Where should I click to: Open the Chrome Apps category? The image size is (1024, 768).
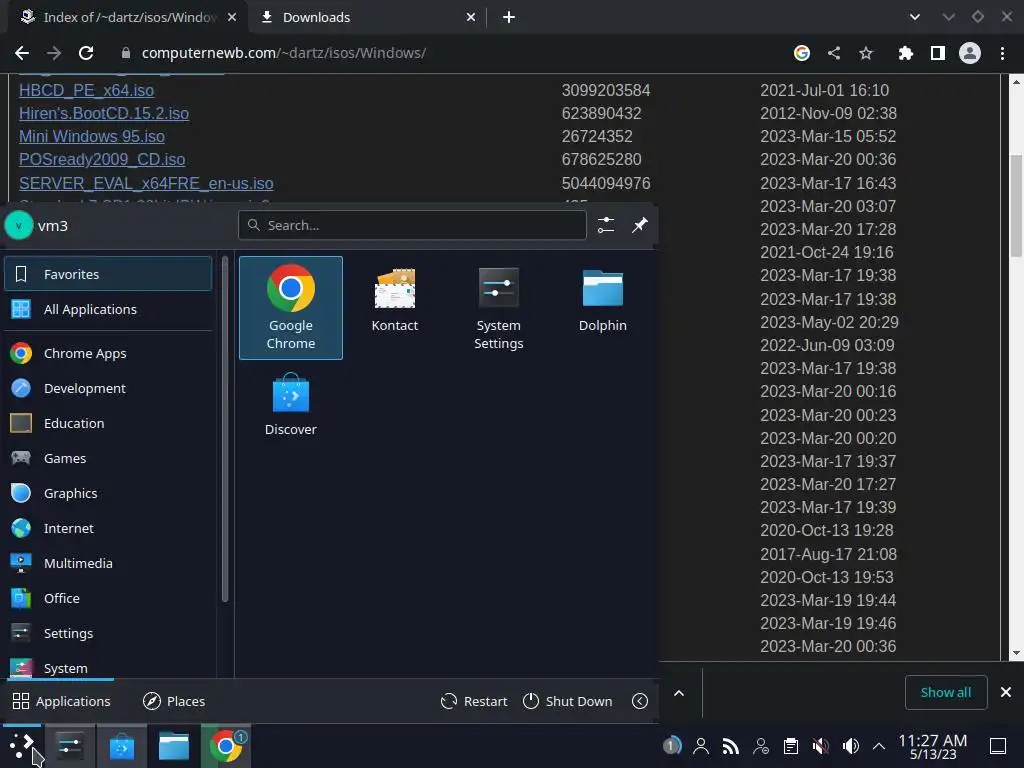pos(108,353)
